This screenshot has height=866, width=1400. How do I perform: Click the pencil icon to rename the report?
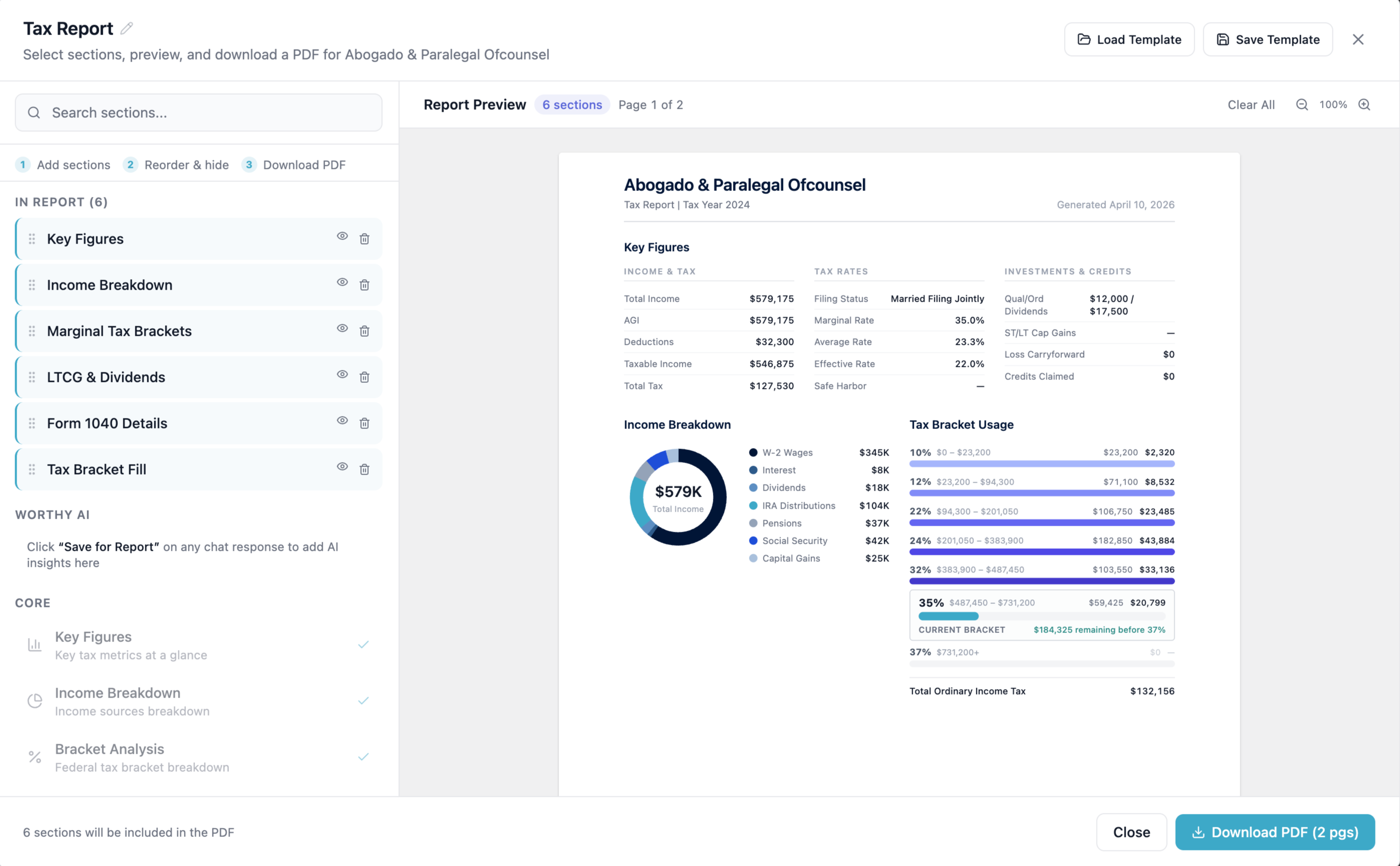(127, 28)
